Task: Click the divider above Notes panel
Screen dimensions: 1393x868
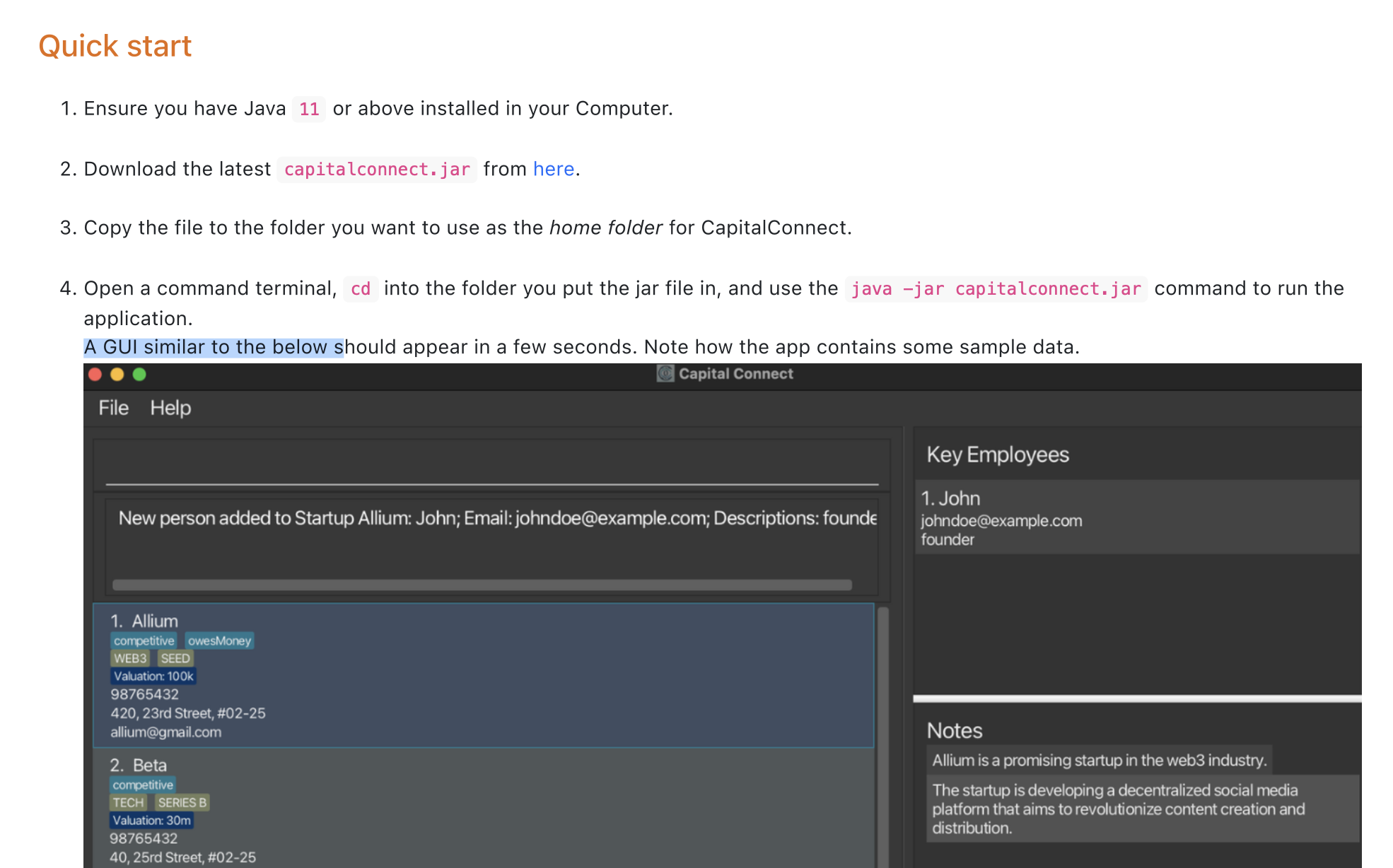Action: (1136, 698)
